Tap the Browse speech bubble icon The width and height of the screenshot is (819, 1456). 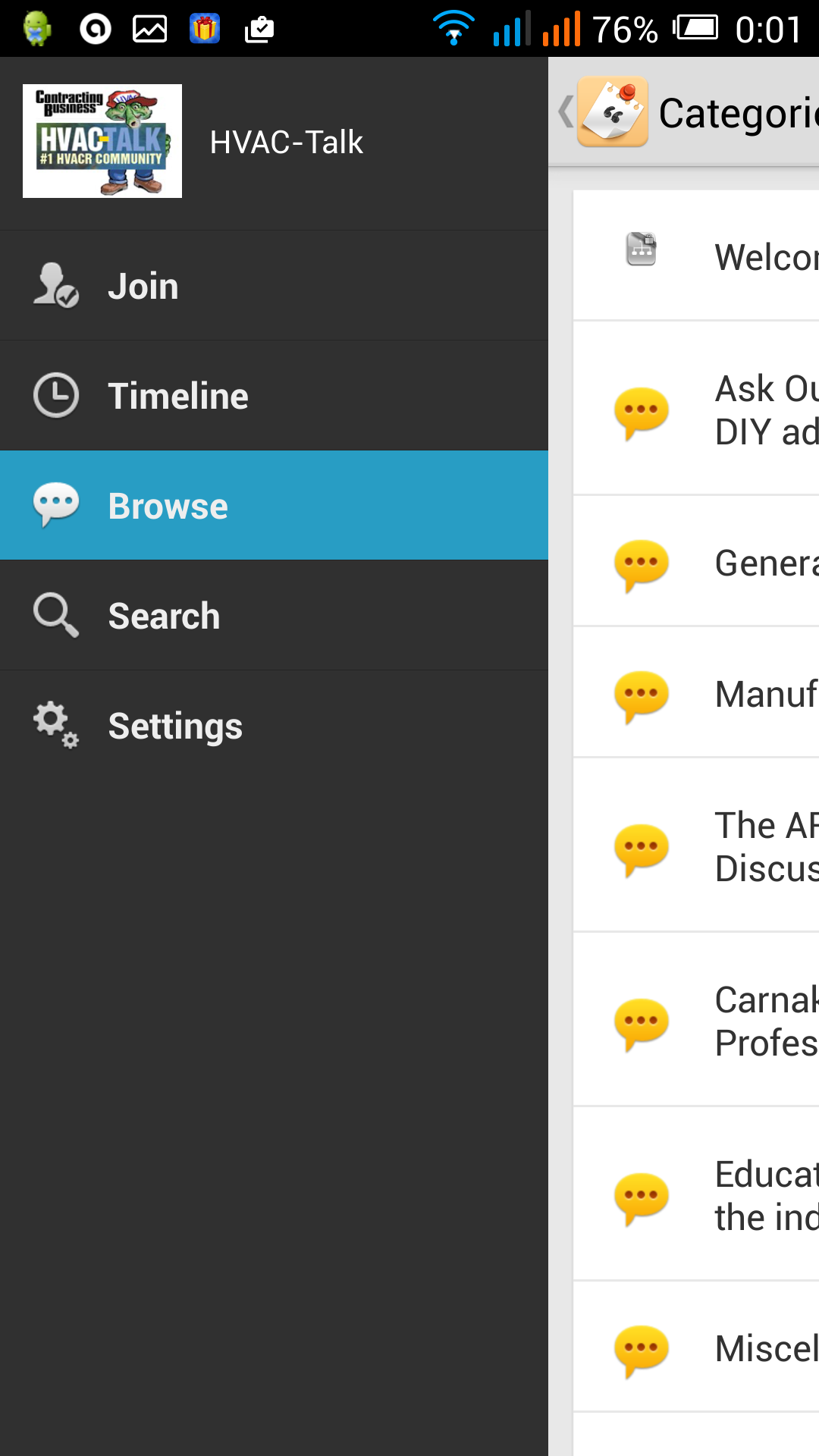[x=55, y=504]
